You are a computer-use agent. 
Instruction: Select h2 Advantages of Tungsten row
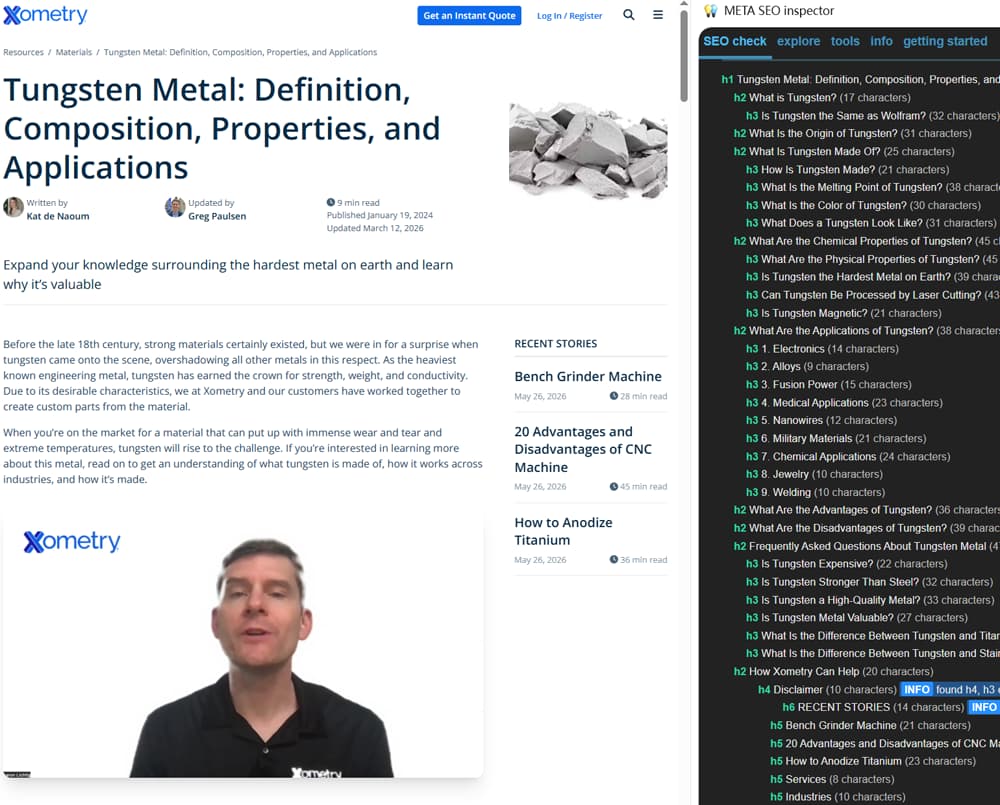(x=866, y=510)
